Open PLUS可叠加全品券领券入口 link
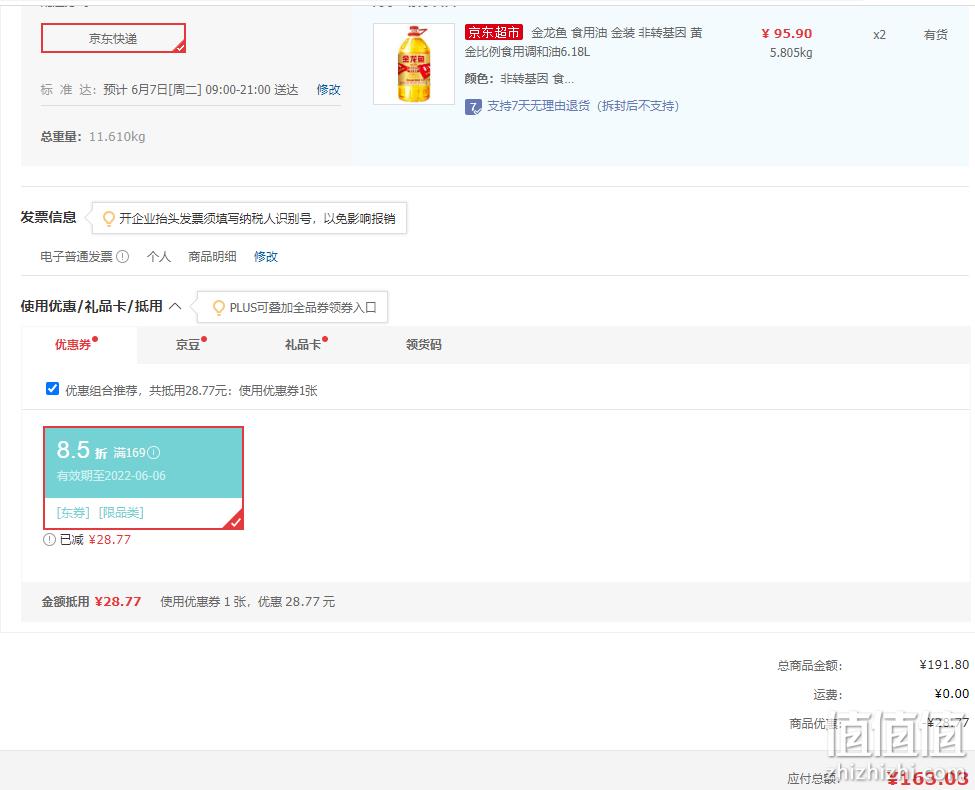This screenshot has width=975, height=790. [303, 307]
